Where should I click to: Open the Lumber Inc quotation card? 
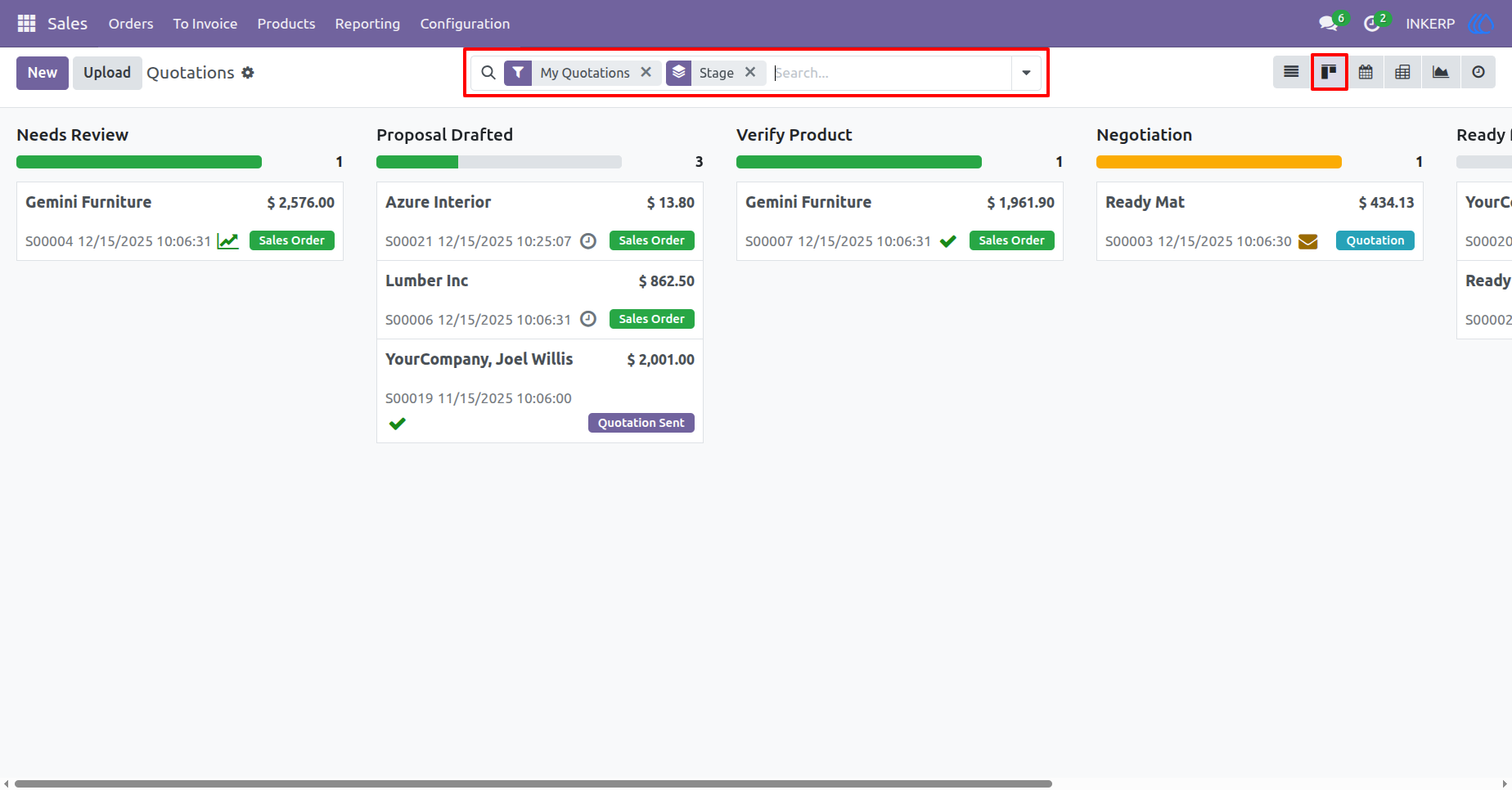pyautogui.click(x=540, y=299)
